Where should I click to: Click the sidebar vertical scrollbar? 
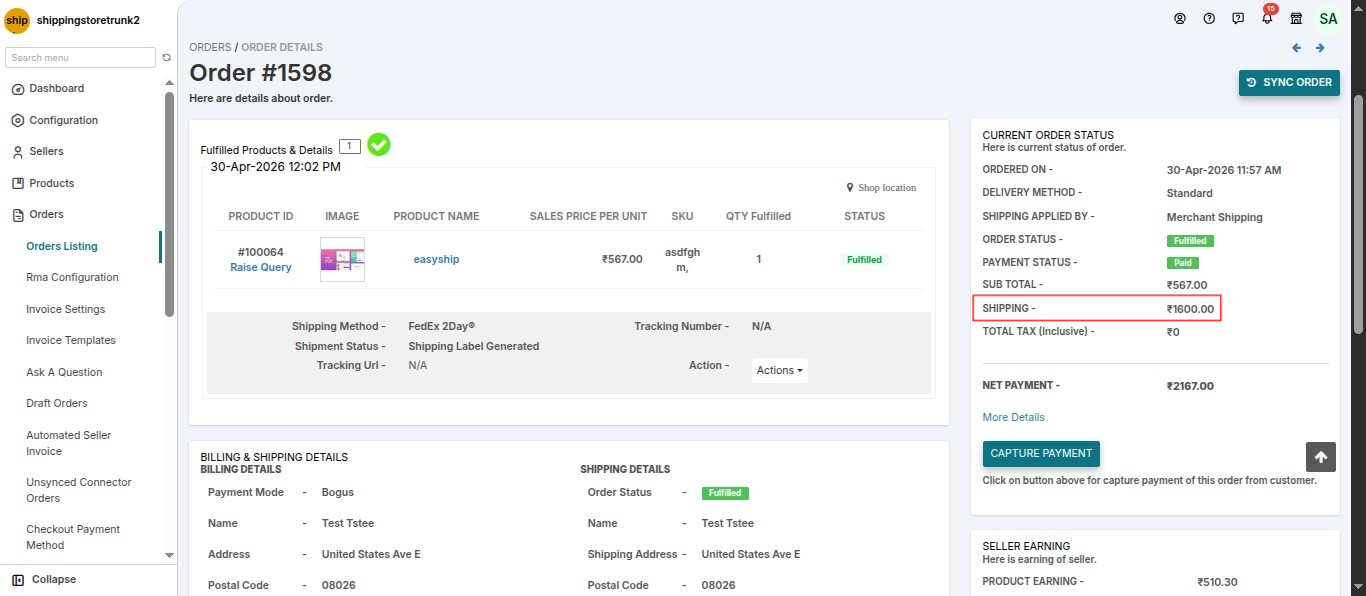click(169, 205)
